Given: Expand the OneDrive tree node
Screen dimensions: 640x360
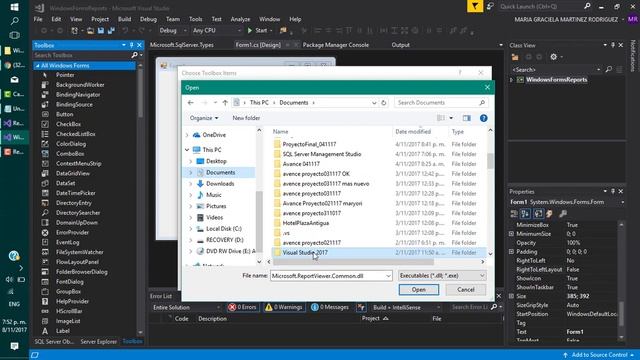Looking at the screenshot, I should [187, 135].
